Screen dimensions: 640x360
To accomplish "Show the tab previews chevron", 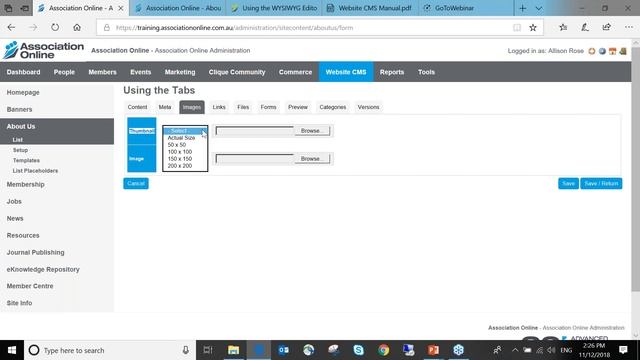I will click(x=539, y=8).
